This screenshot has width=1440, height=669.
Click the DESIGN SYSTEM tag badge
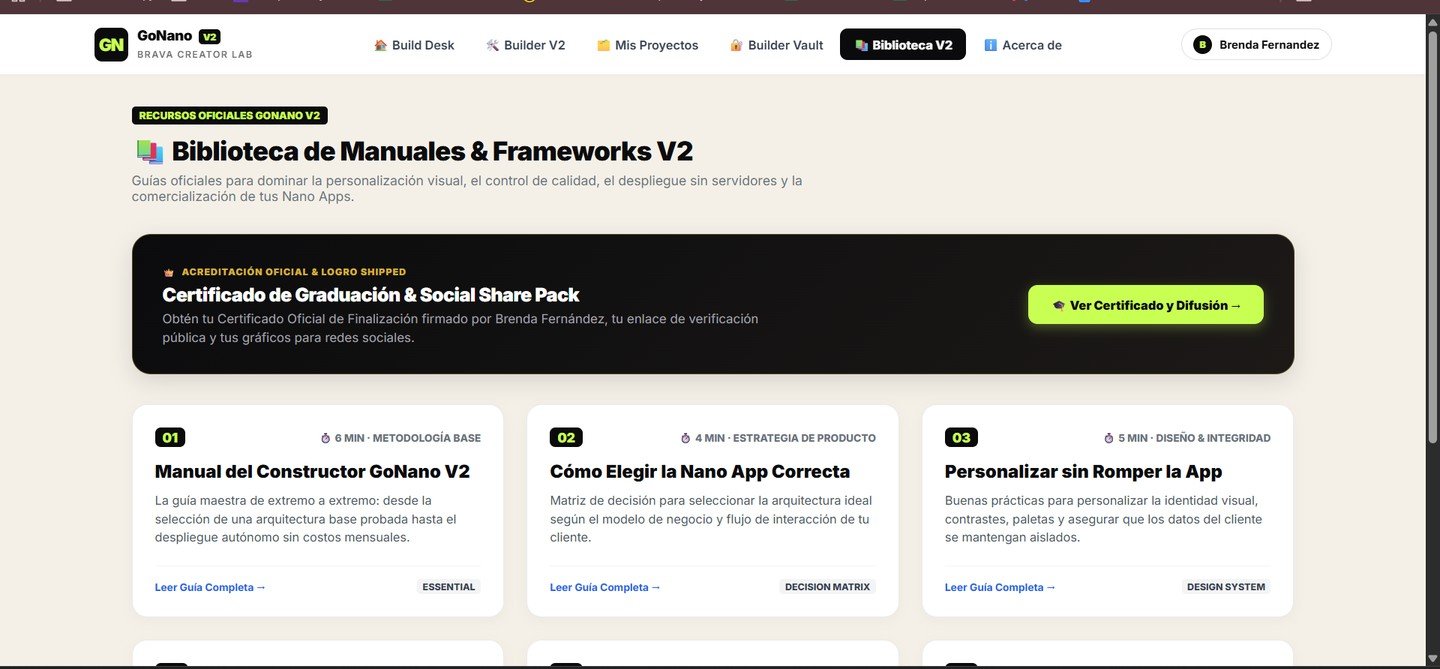[x=1226, y=587]
